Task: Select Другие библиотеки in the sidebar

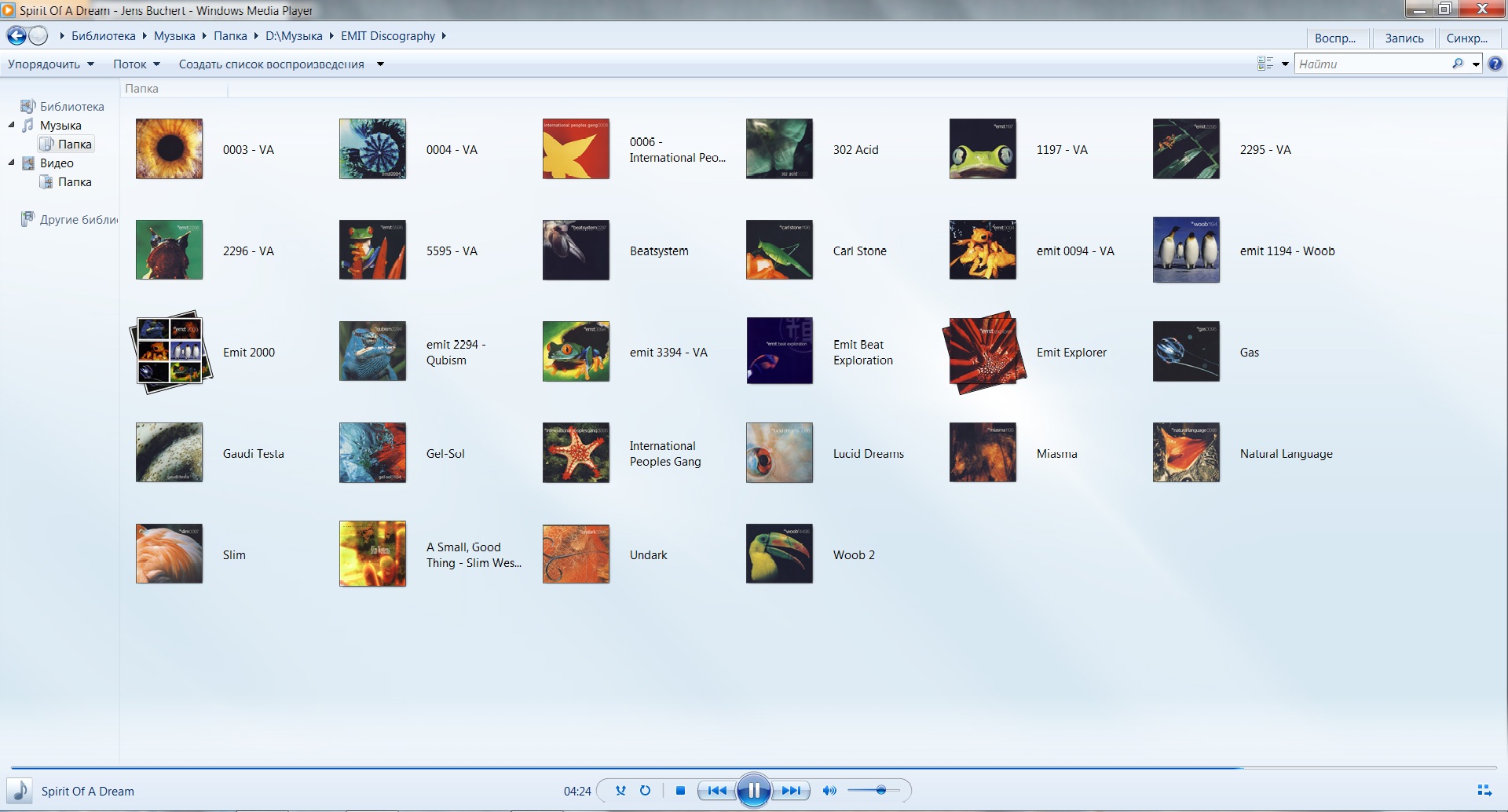Action: click(69, 220)
